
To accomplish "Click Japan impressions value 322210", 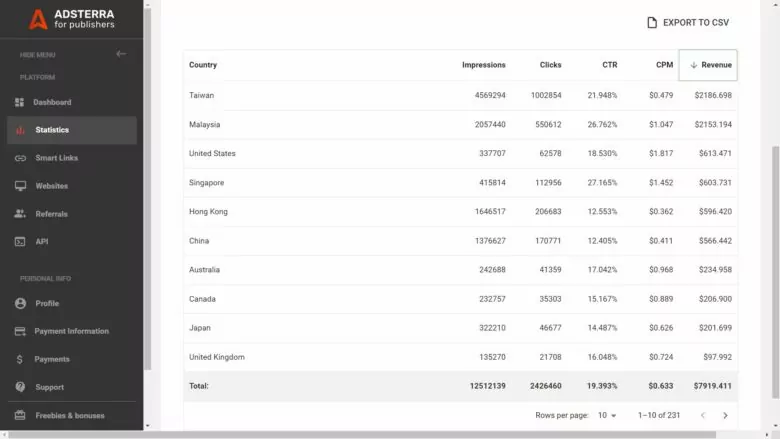I will click(x=492, y=328).
